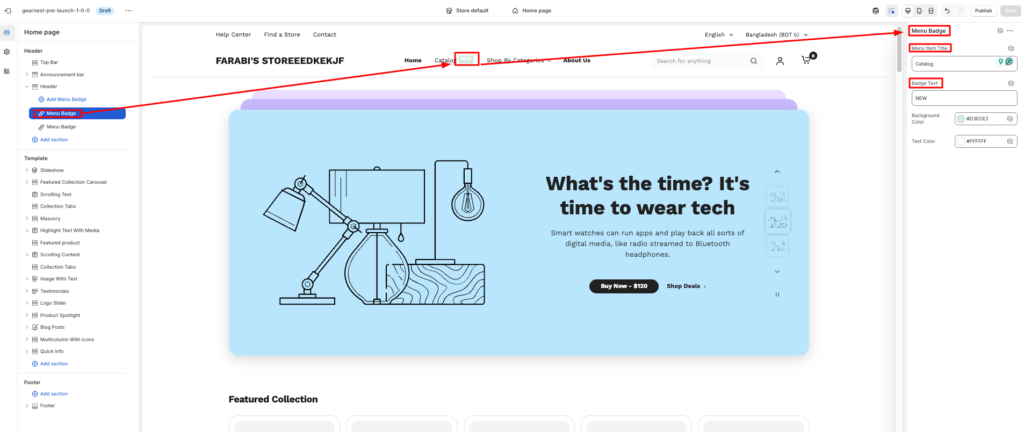The height and width of the screenshot is (432, 1024).
Task: Click About Us in store navigation
Action: [576, 60]
